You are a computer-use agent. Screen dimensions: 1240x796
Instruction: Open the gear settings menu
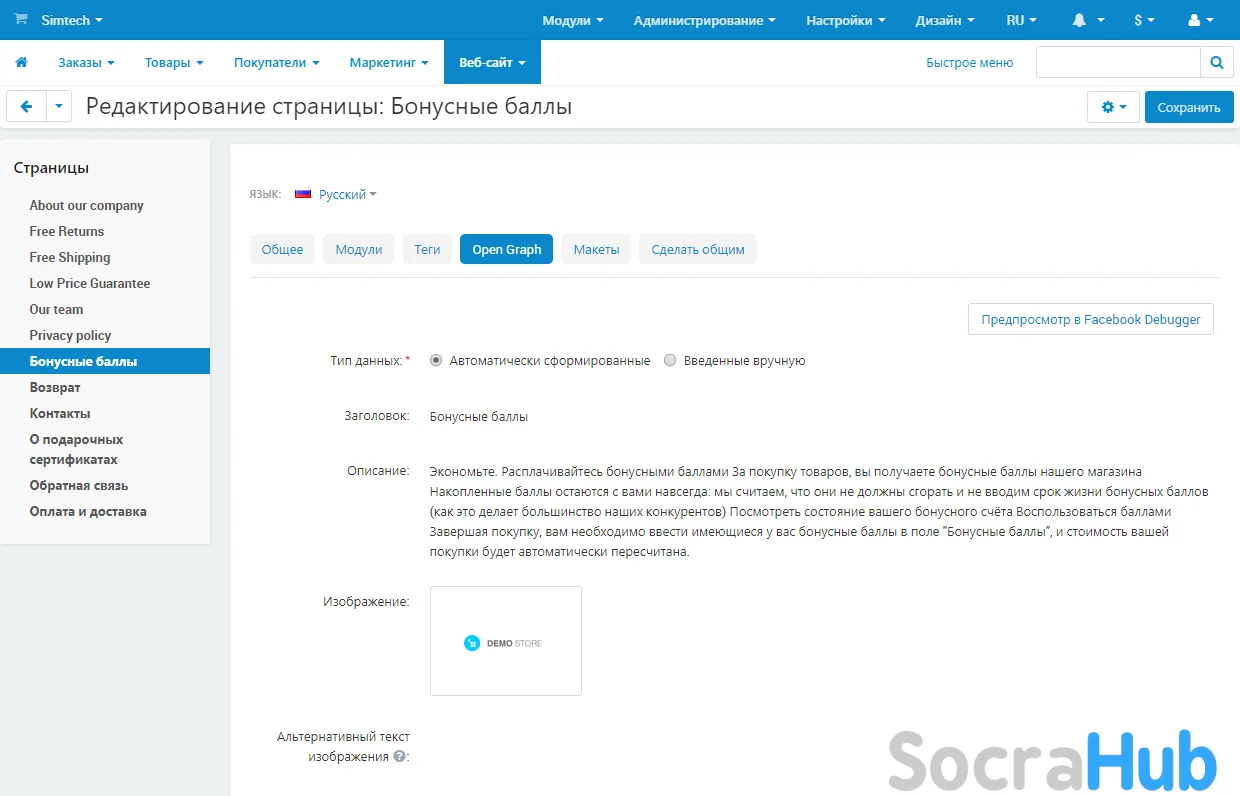1113,107
